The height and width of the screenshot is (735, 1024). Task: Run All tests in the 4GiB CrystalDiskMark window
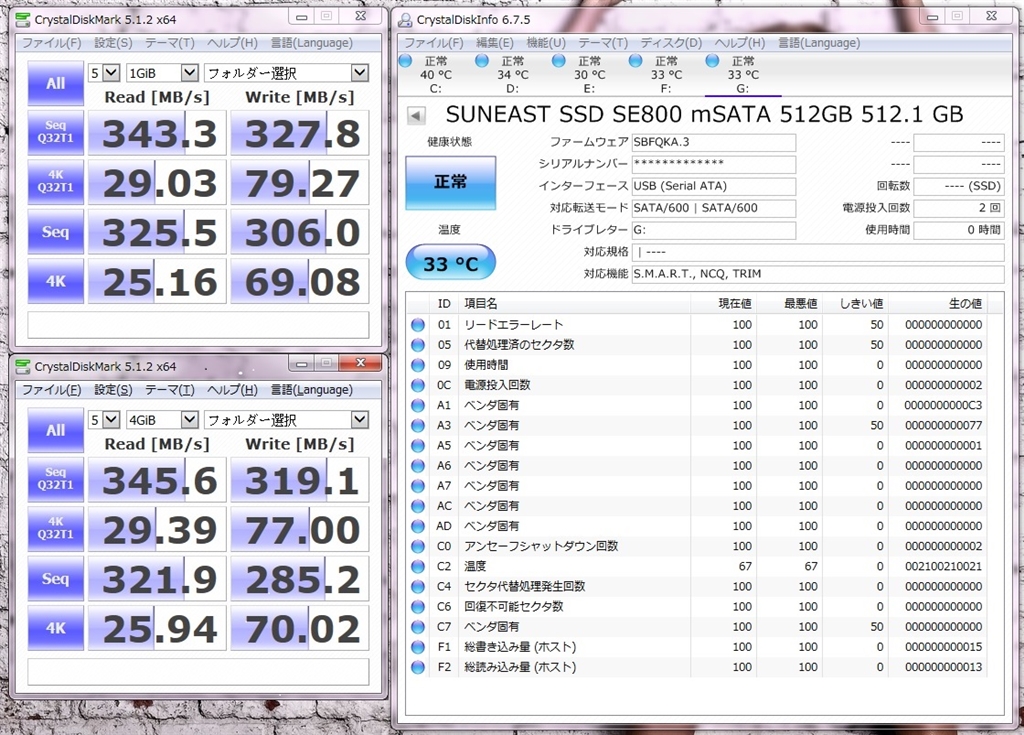(x=56, y=430)
